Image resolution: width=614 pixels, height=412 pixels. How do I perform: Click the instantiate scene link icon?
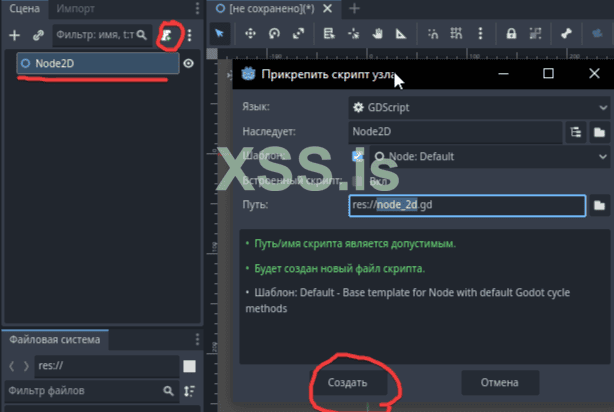[38, 35]
